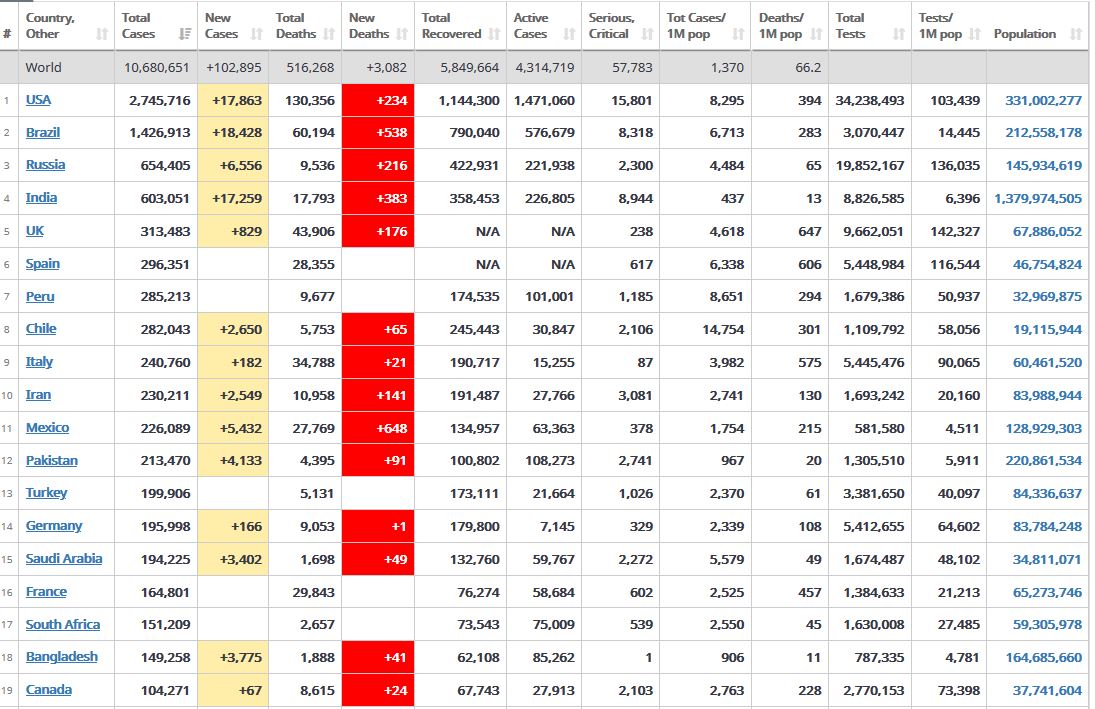Go to the Germany link
This screenshot has height=709, width=1095.
[54, 526]
